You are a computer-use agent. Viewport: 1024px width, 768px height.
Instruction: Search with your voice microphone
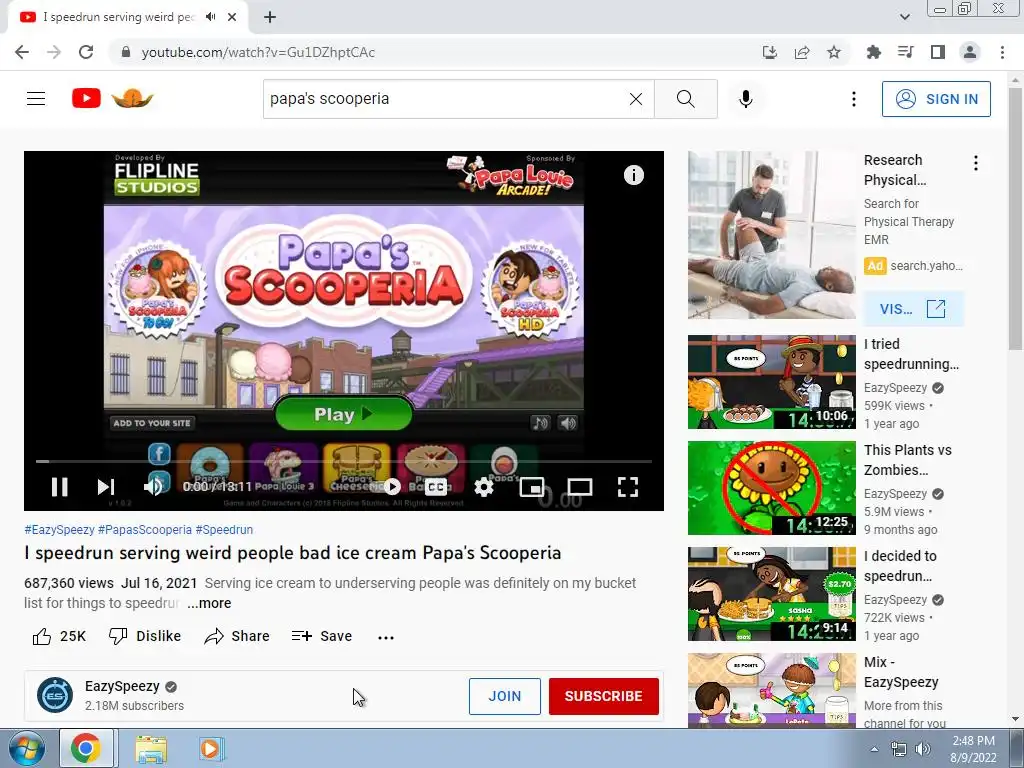746,99
